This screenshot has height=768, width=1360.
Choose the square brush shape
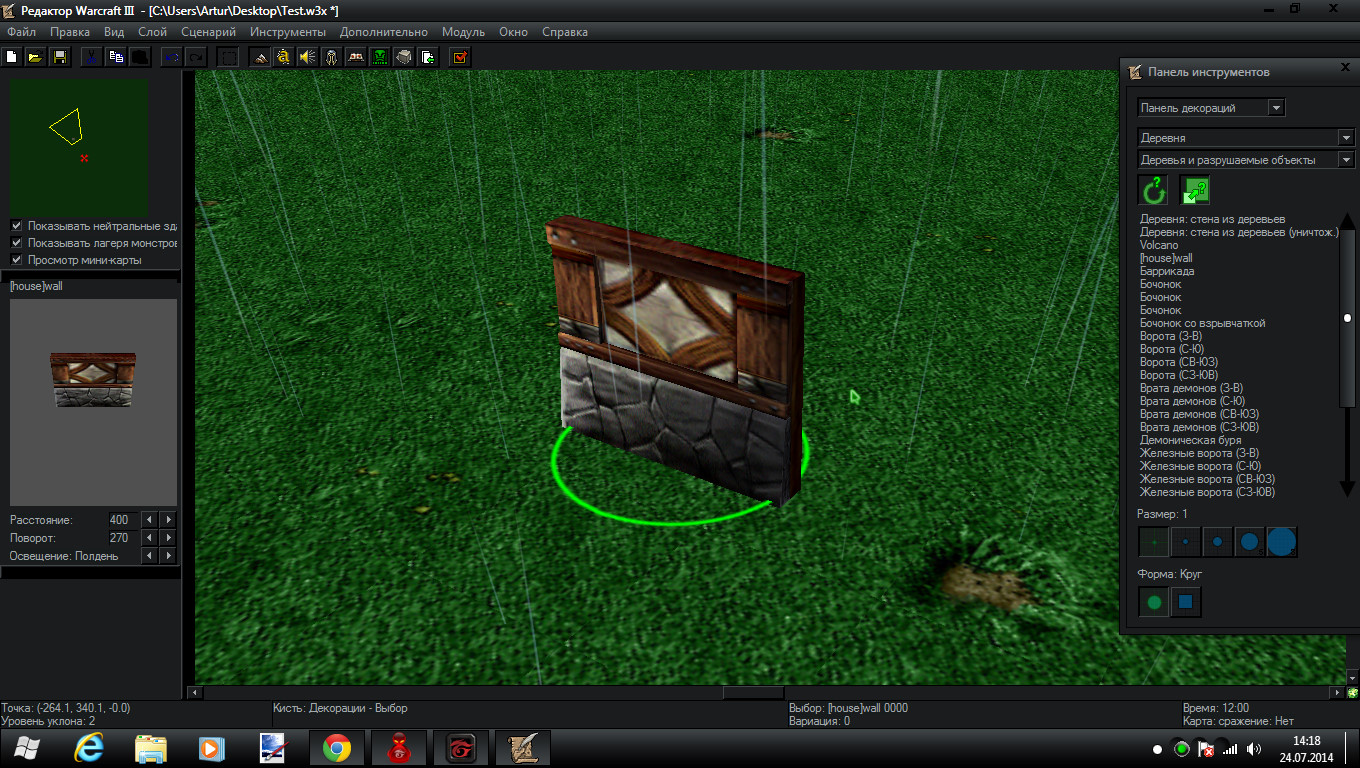tap(1186, 602)
